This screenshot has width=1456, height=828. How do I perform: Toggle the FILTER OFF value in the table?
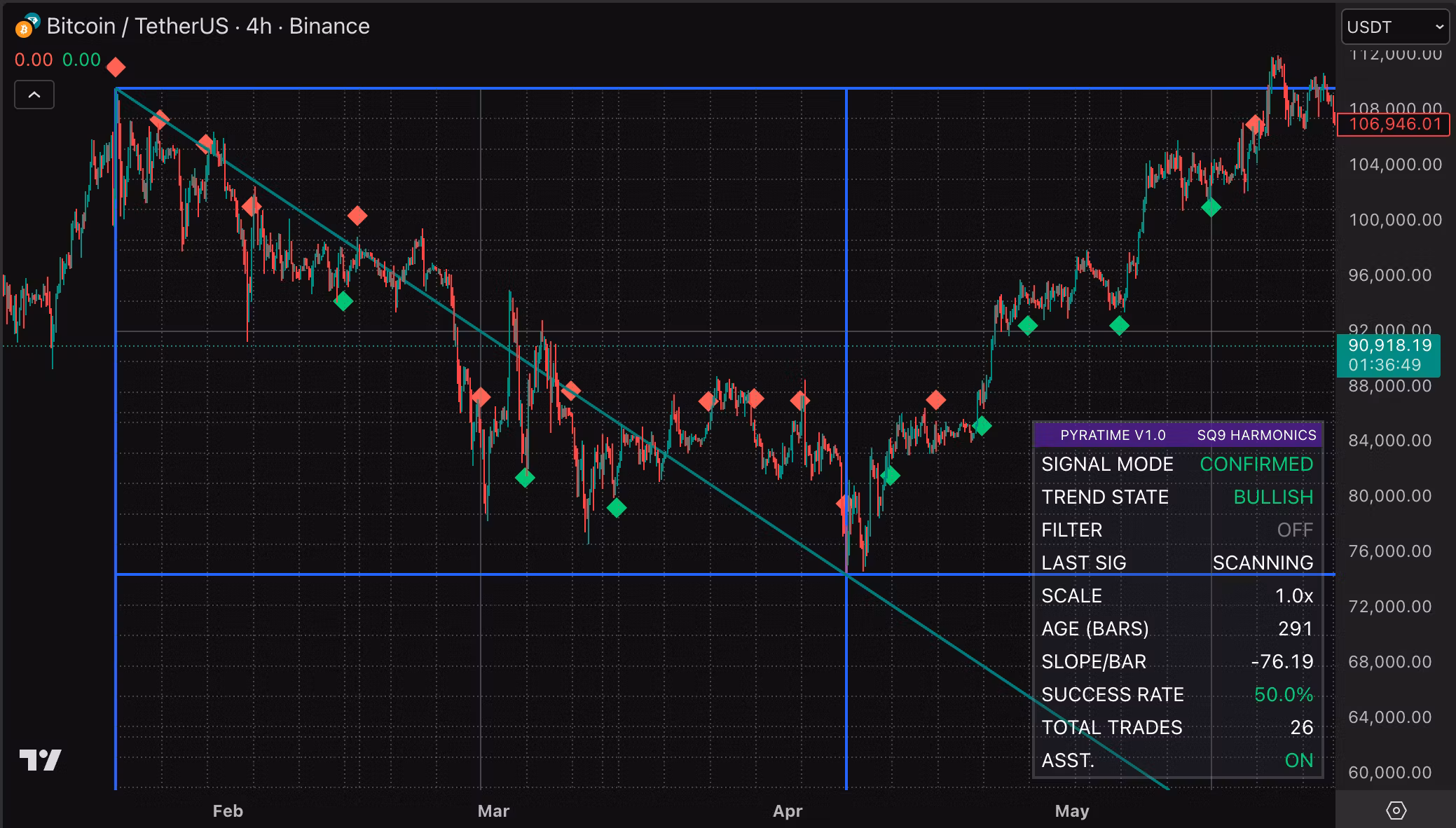point(1294,530)
